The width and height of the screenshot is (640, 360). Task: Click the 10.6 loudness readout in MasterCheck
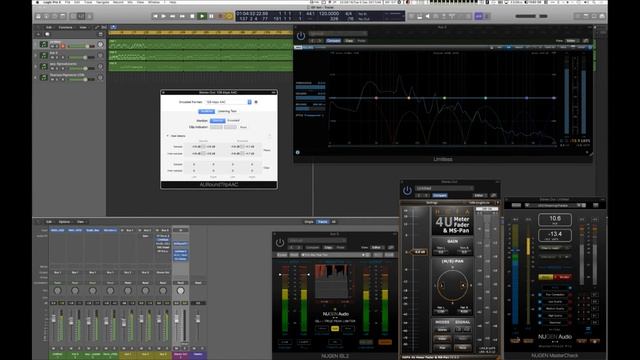point(555,220)
